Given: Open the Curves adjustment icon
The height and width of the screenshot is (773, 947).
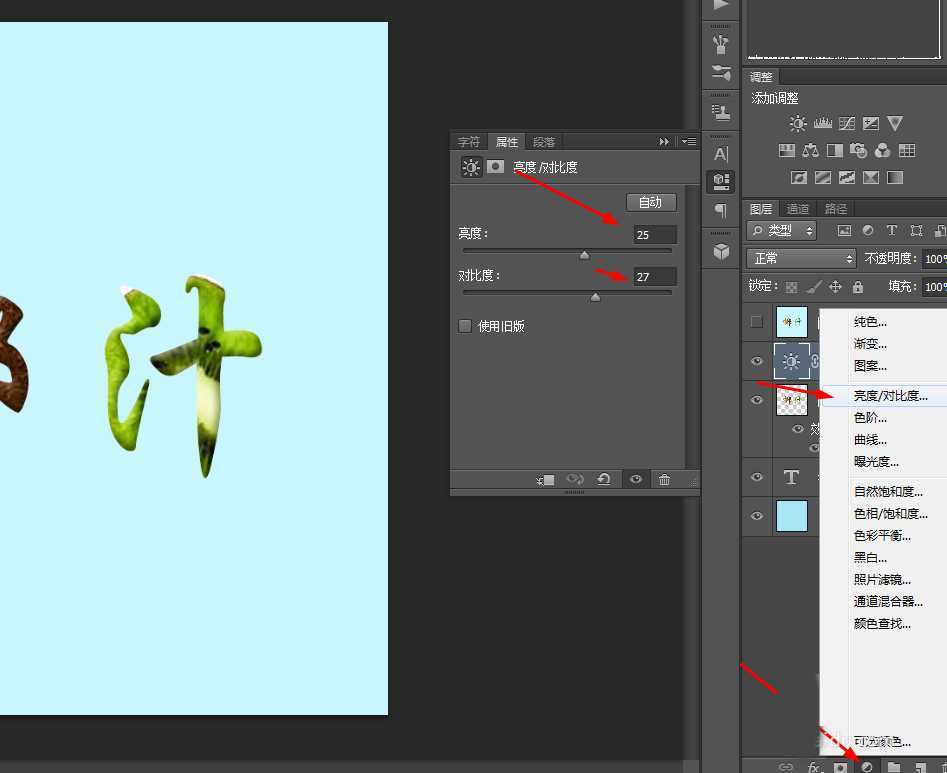Looking at the screenshot, I should [x=847, y=123].
